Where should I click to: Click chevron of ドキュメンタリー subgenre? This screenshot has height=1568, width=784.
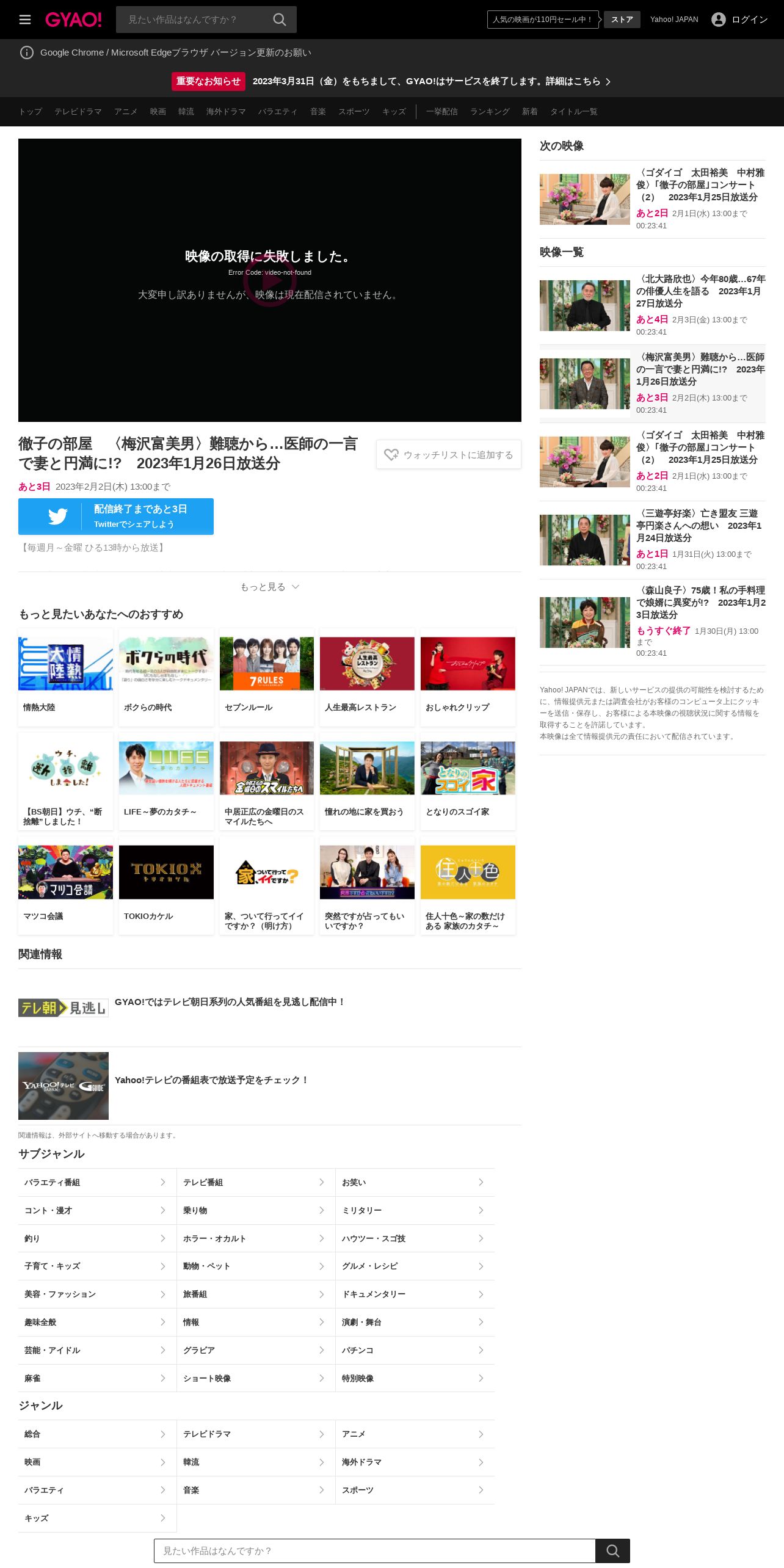click(481, 1294)
